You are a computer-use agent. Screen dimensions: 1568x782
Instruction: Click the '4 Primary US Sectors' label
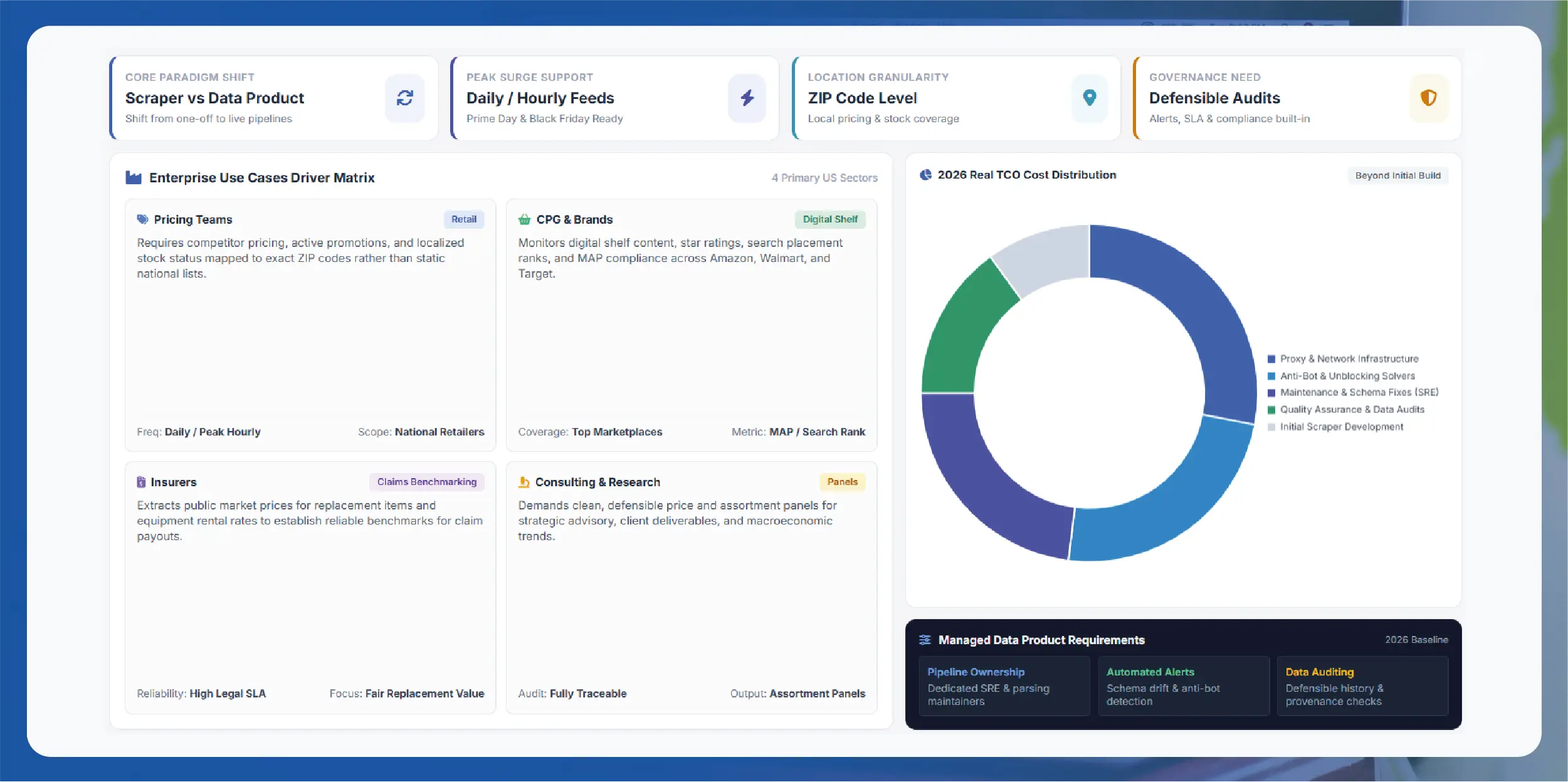[x=824, y=178]
